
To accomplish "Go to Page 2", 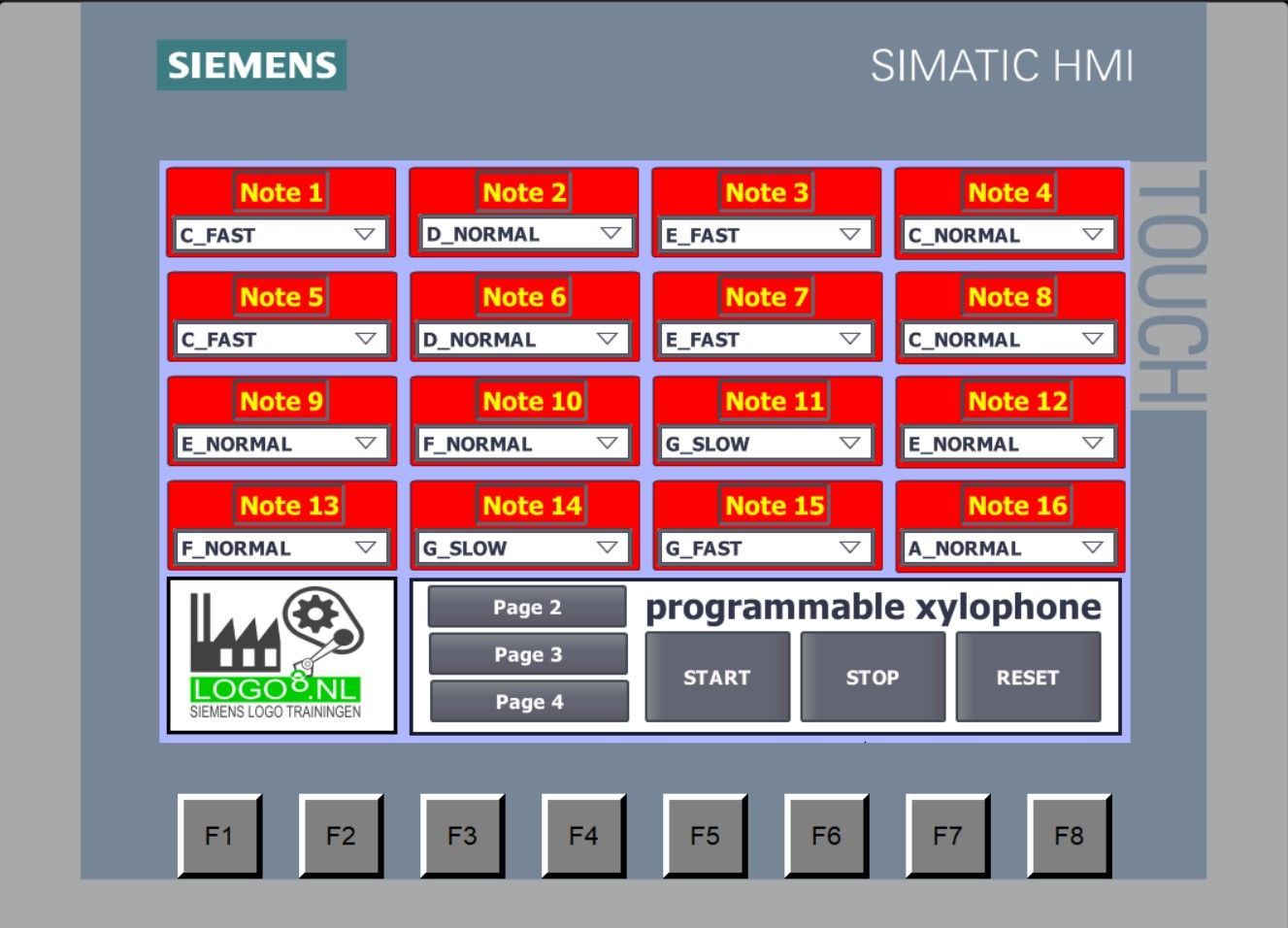I will pyautogui.click(x=527, y=607).
